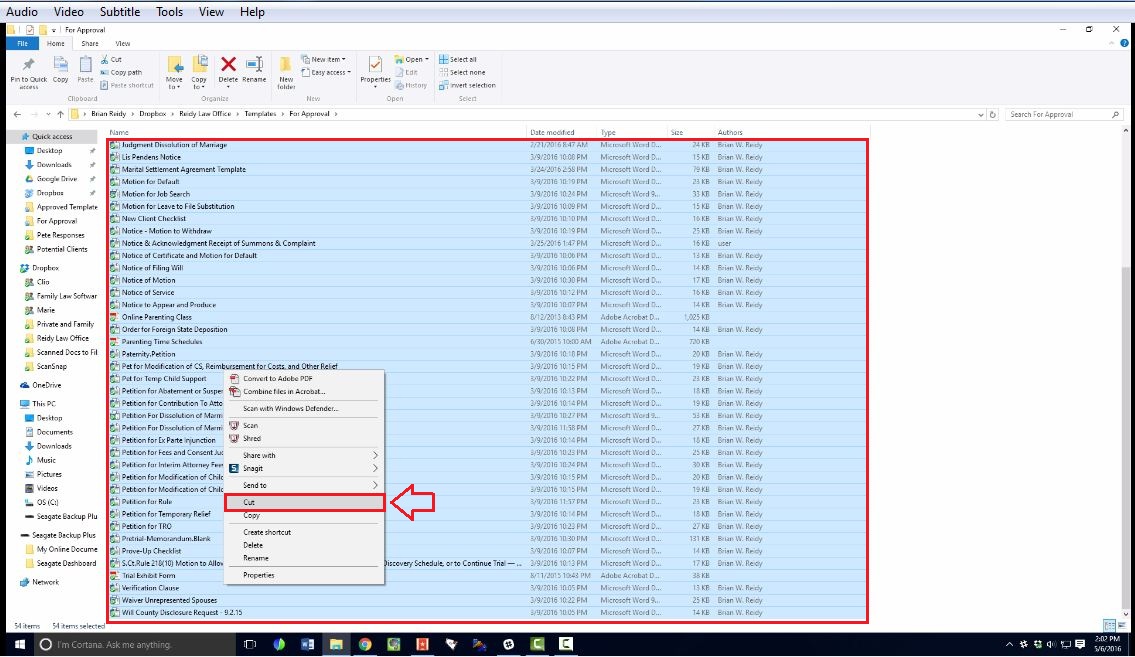
Task: Open the Easy access dropdown
Action: 326,72
